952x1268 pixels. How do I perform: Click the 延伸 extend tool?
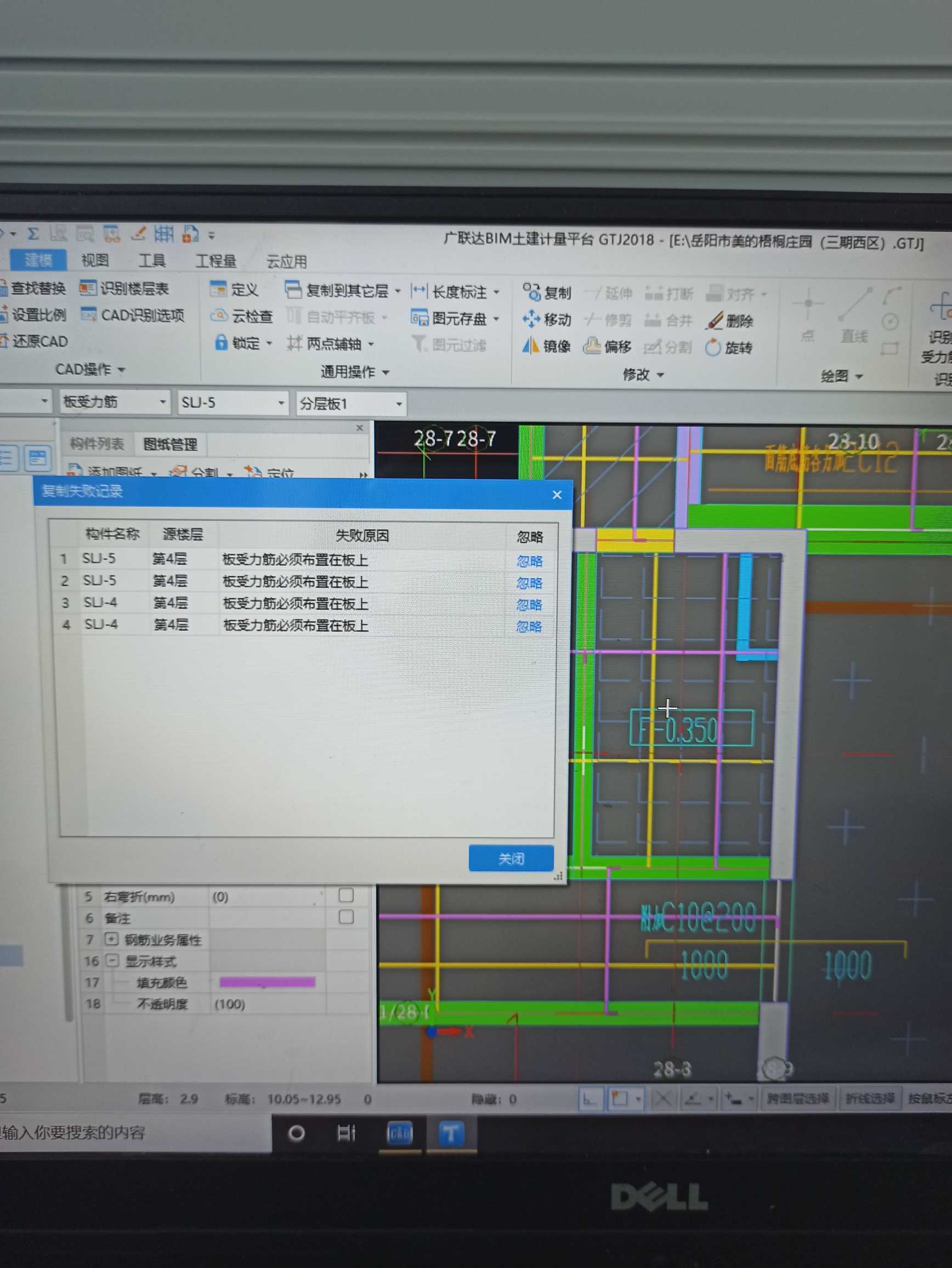click(x=609, y=293)
